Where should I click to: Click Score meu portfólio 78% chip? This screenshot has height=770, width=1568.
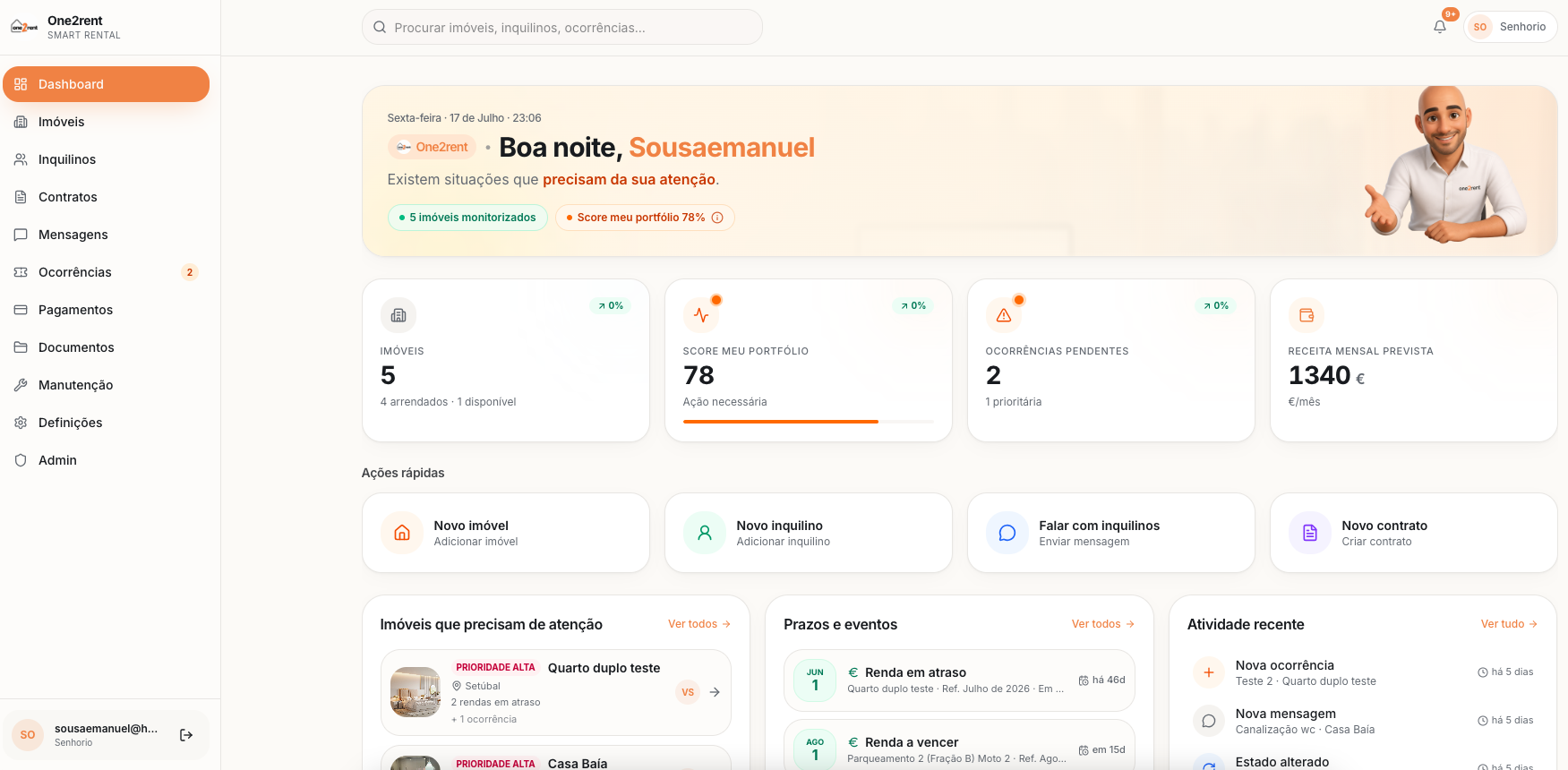[x=645, y=218]
